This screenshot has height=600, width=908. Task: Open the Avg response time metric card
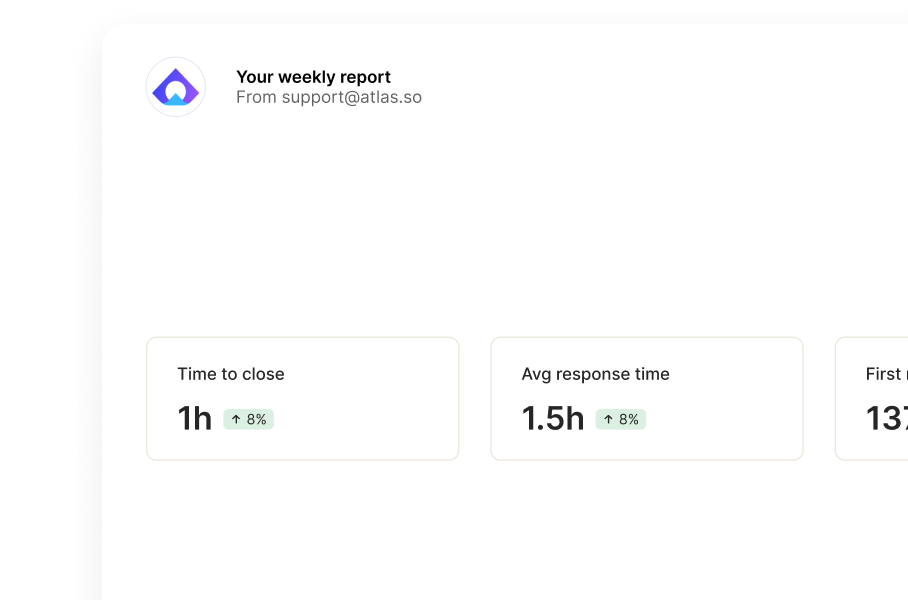(x=647, y=398)
